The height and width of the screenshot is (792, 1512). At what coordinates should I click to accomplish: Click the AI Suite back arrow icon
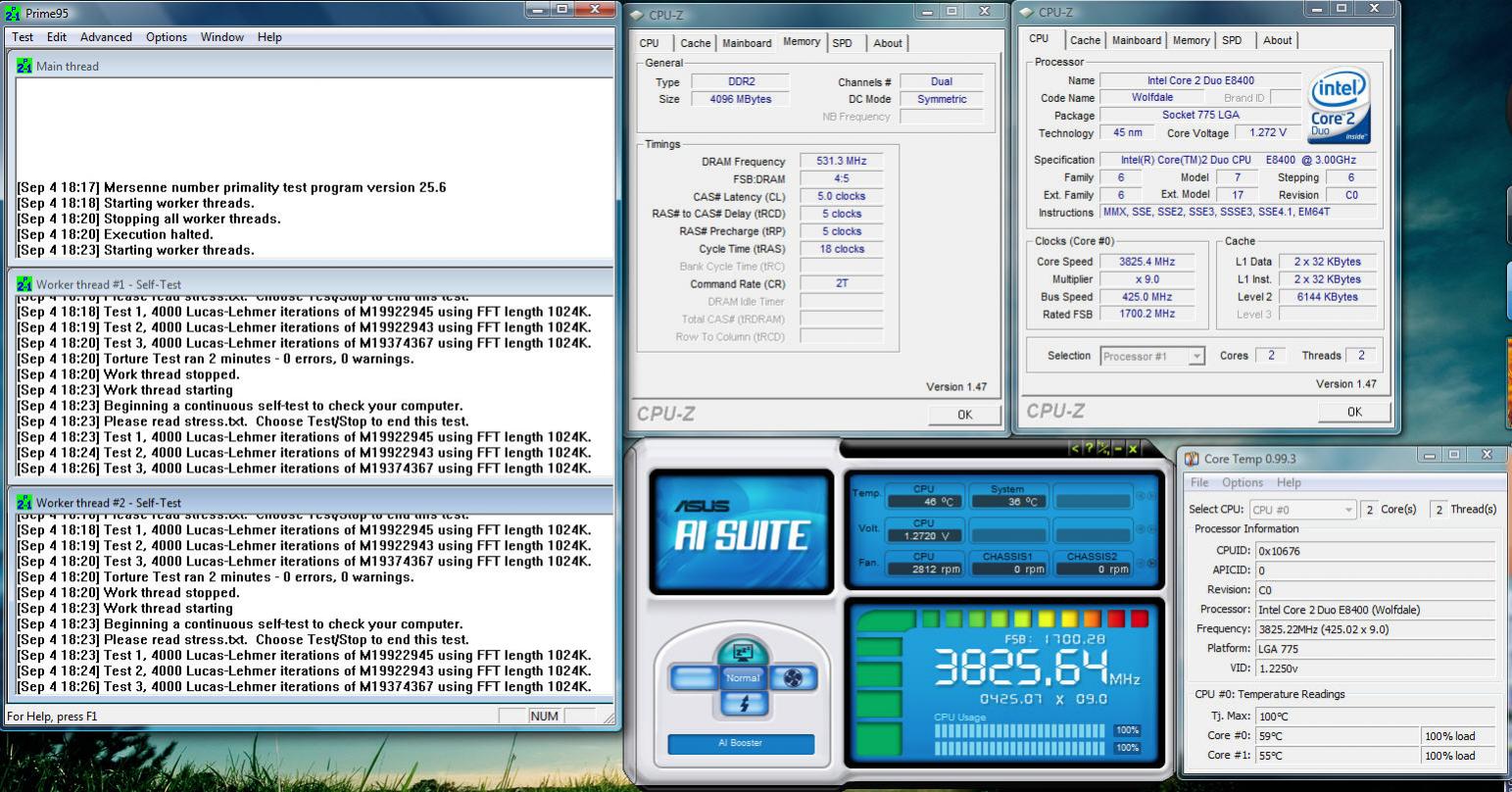(1075, 449)
